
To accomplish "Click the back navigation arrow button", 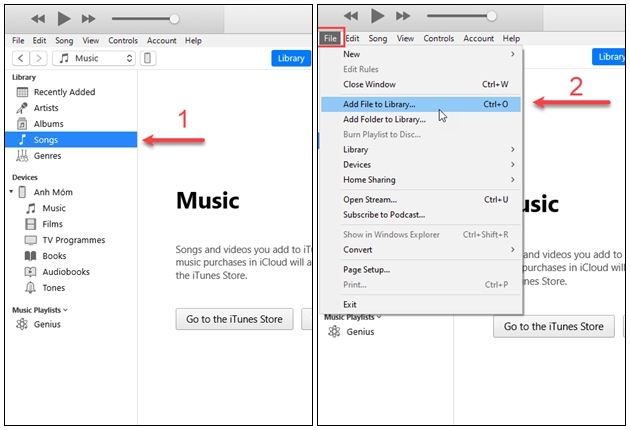I will (x=21, y=58).
